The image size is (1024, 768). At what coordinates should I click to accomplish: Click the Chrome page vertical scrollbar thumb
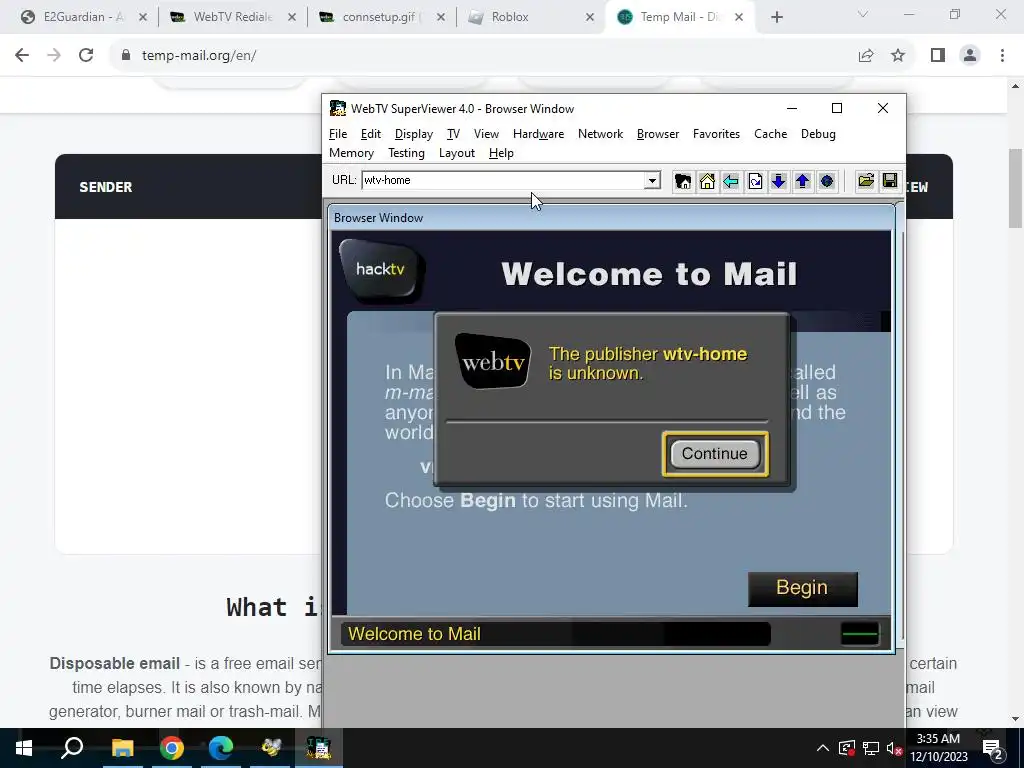[x=1016, y=188]
